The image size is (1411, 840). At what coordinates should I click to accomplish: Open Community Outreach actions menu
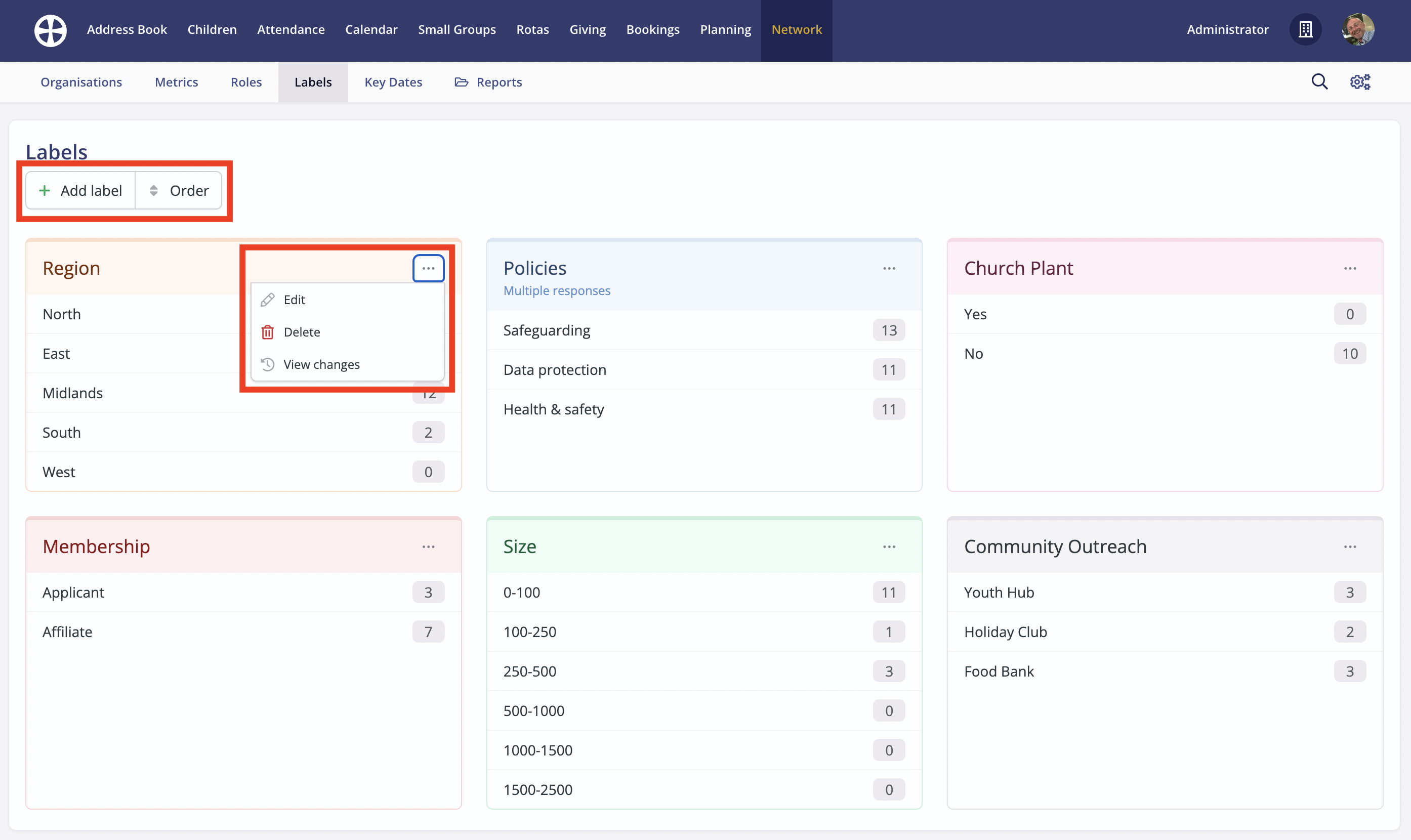[1349, 547]
